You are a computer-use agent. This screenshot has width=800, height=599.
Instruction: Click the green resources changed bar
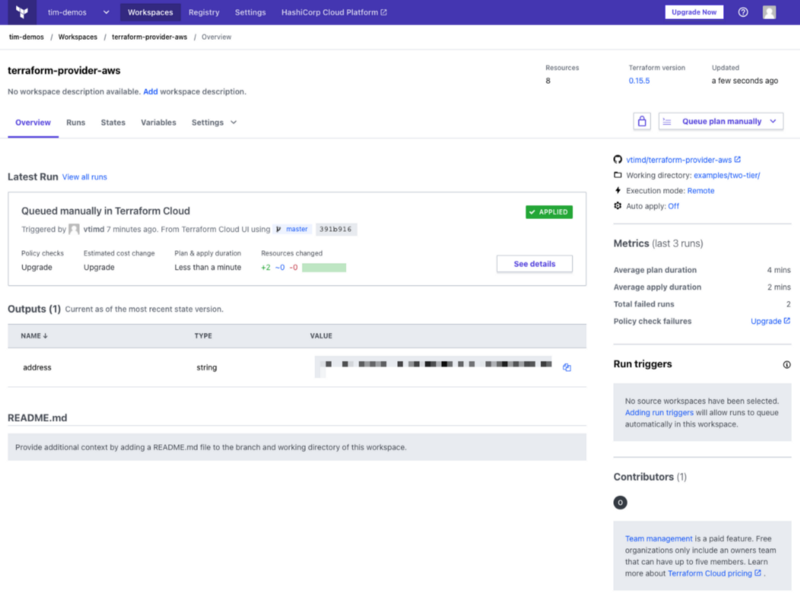coord(324,267)
